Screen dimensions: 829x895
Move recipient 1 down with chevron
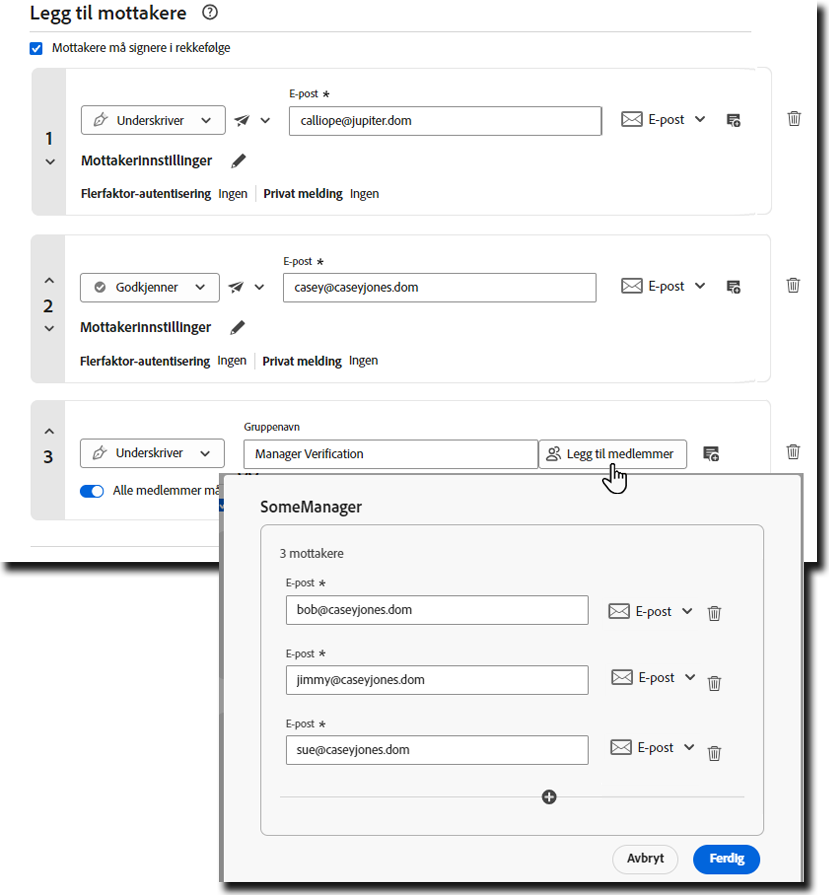[x=49, y=162]
